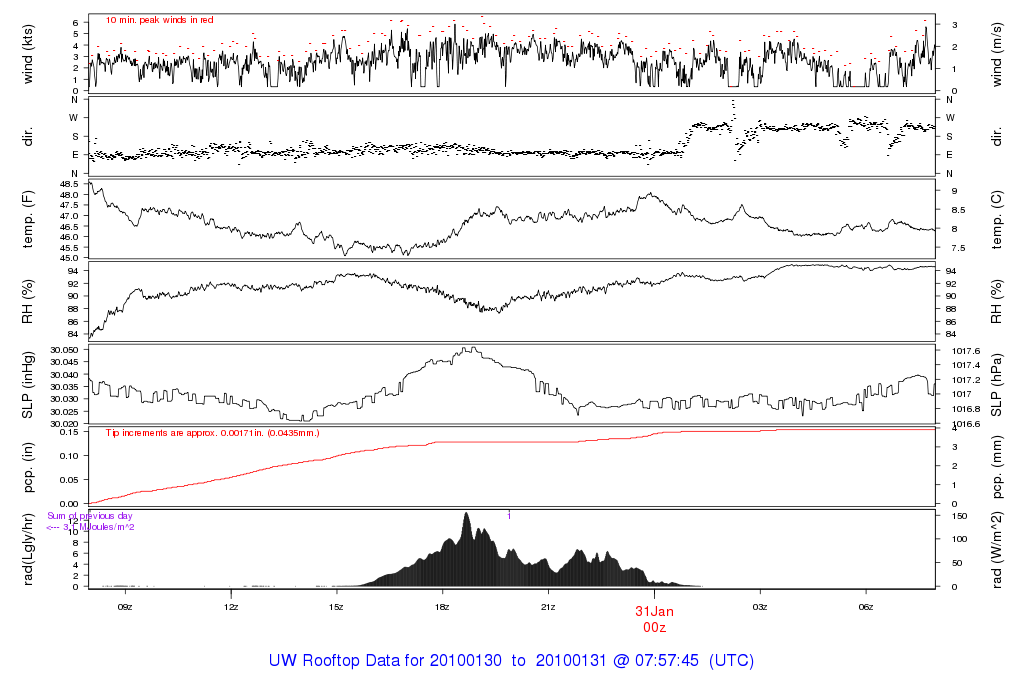This screenshot has height=700, width=1024.
Task: Click the '21z' time axis tick label
Action: point(548,607)
